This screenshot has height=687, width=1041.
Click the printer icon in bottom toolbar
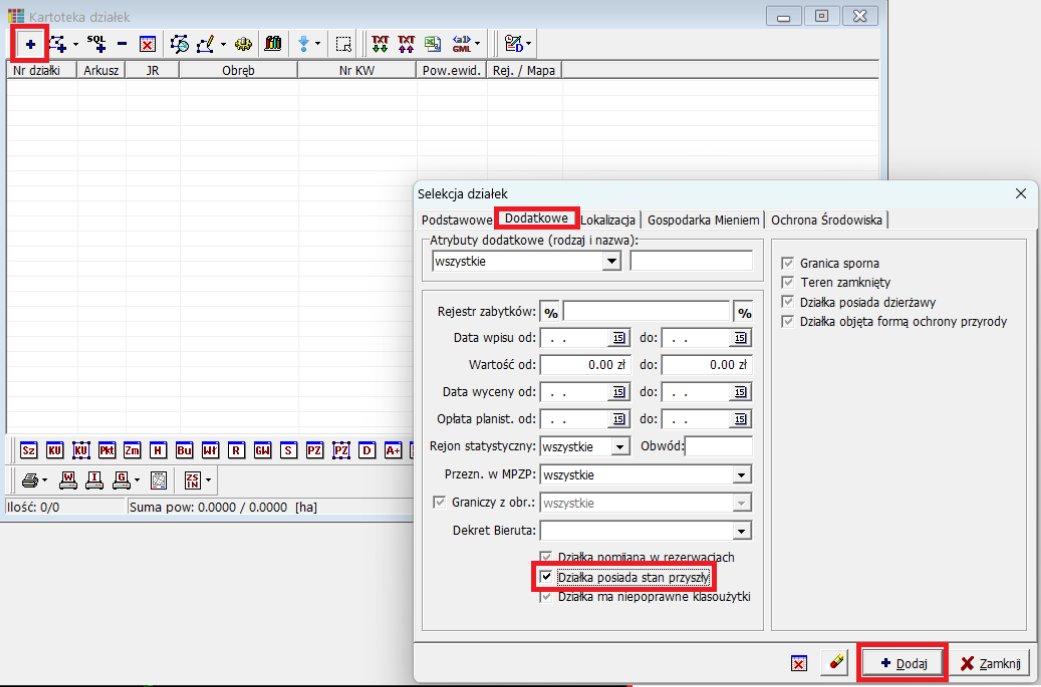(30, 481)
